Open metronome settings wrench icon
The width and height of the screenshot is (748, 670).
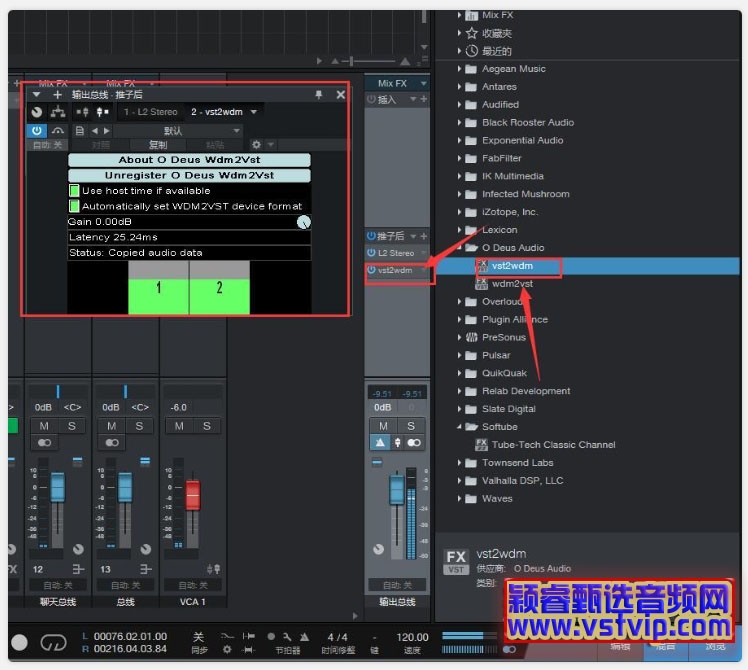[287, 637]
